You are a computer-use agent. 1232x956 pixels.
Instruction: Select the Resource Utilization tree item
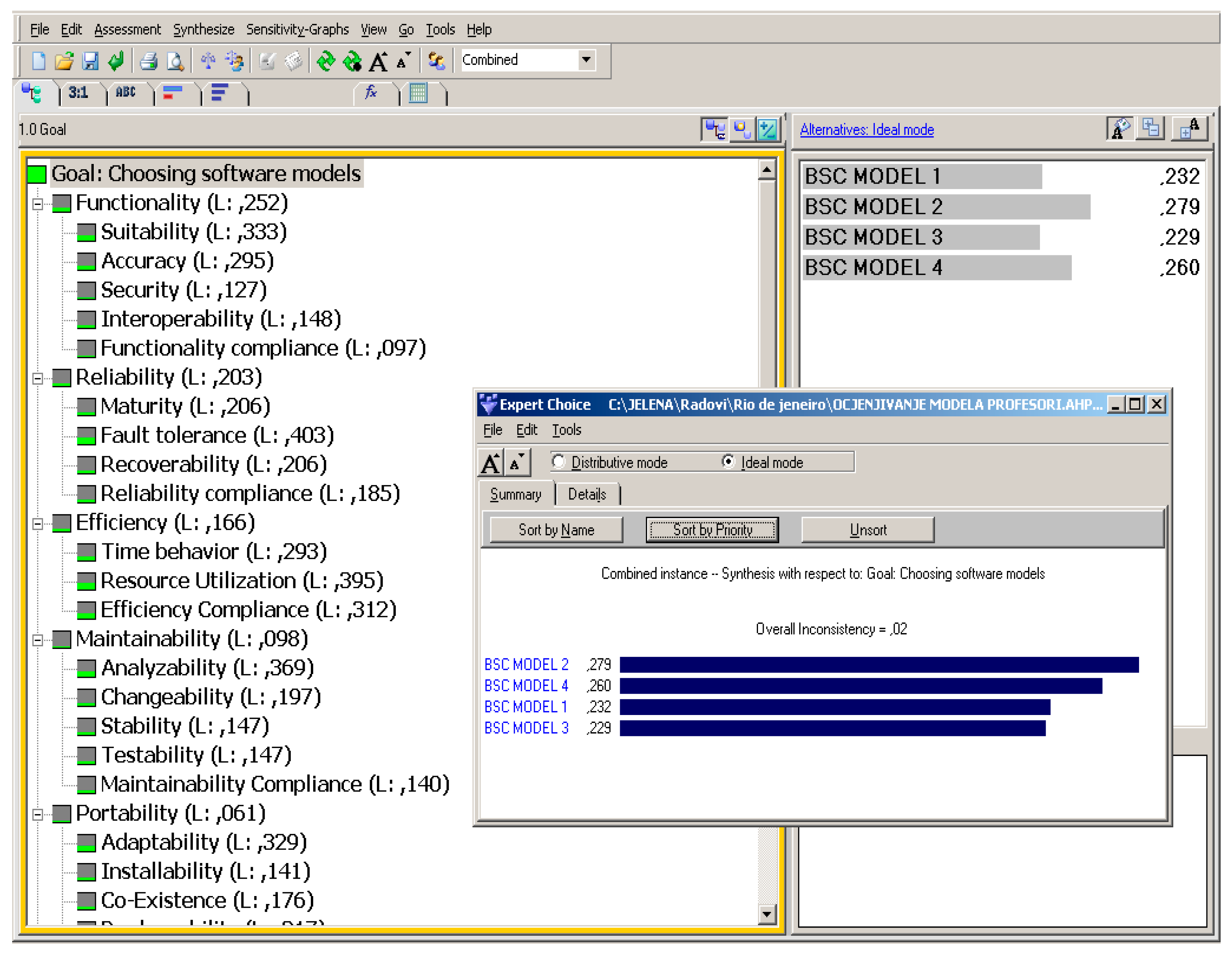click(x=242, y=581)
